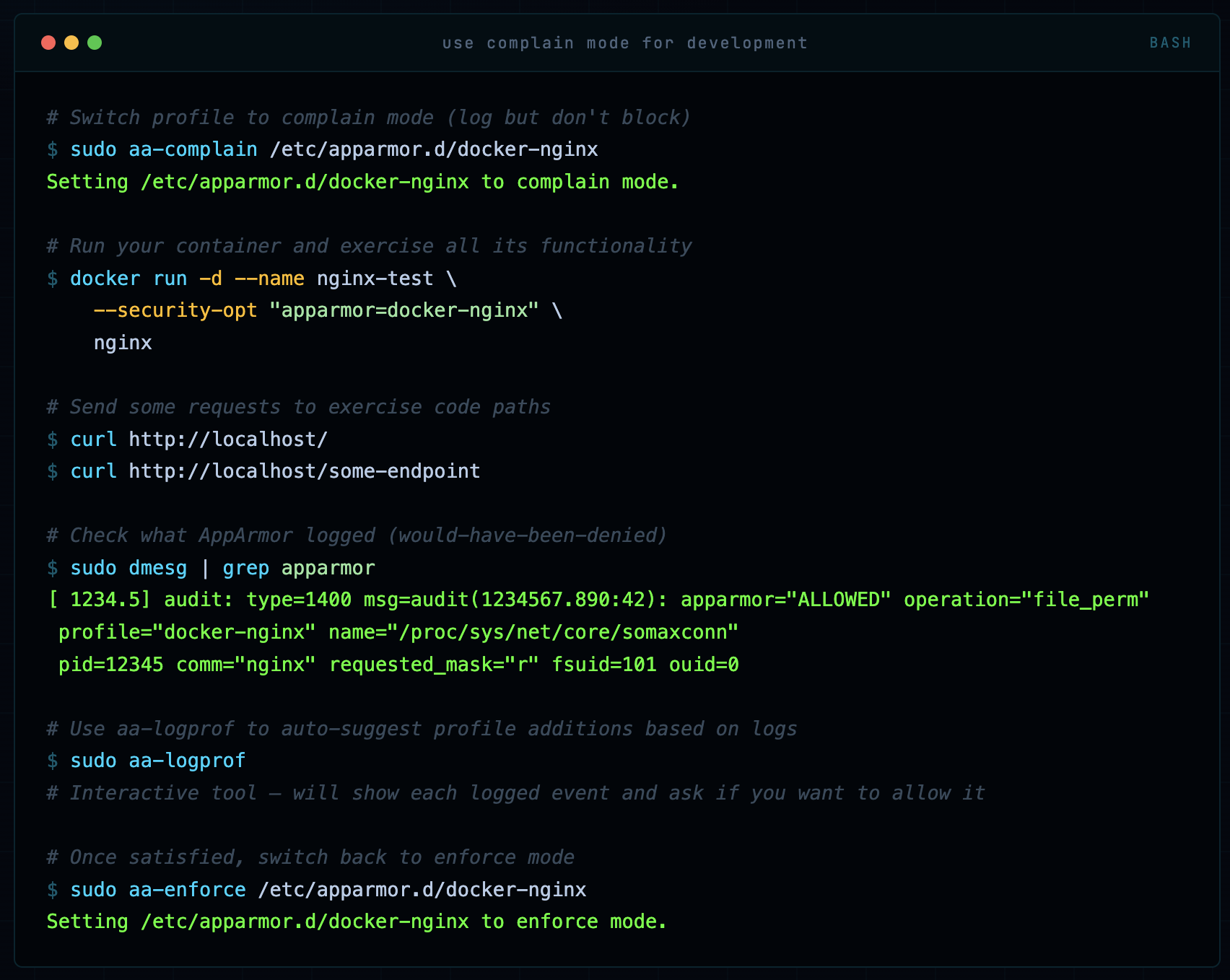This screenshot has height=980, width=1230.
Task: Click the dollar prompt before docker run
Action: (x=51, y=279)
